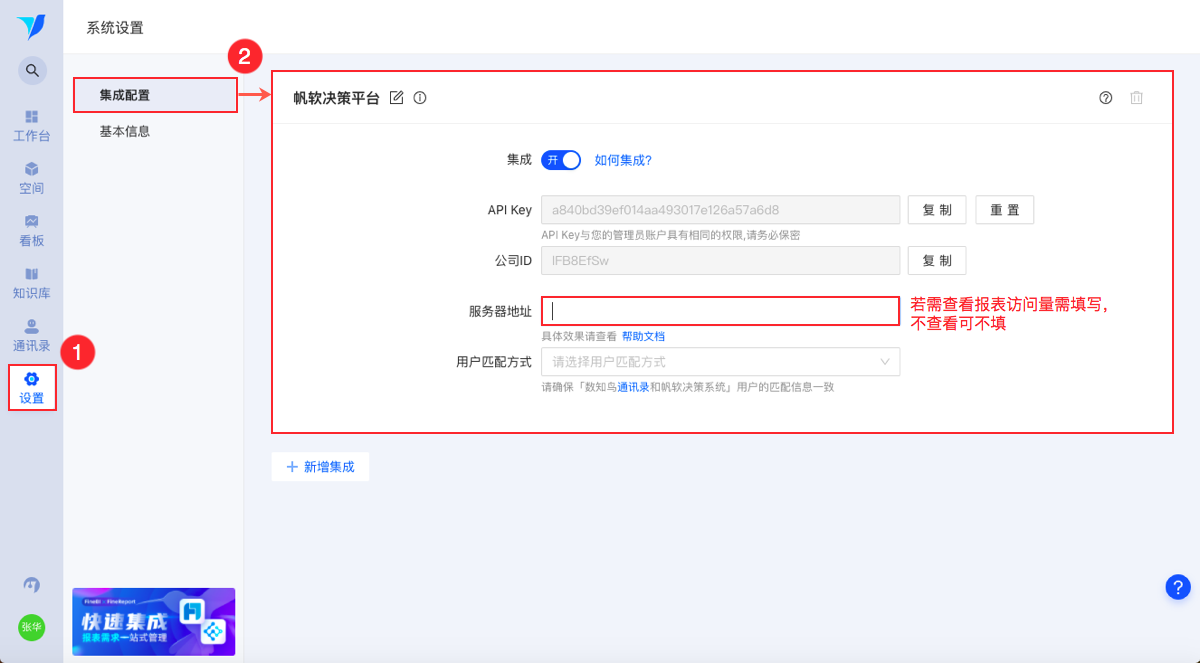
Task: Toggle the 集成 switch
Action: tap(561, 160)
